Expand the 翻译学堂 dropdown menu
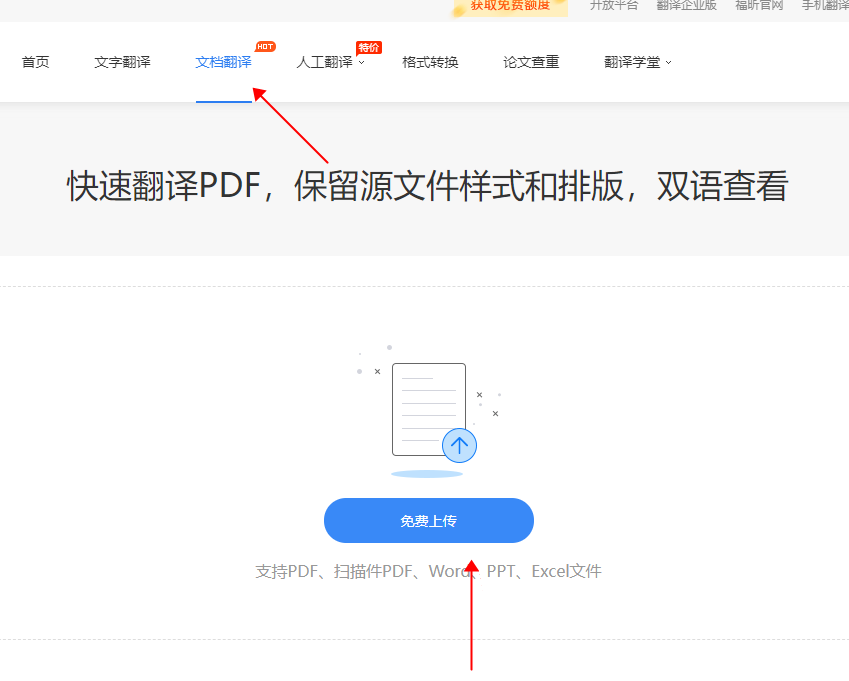The width and height of the screenshot is (849, 681). [x=638, y=62]
